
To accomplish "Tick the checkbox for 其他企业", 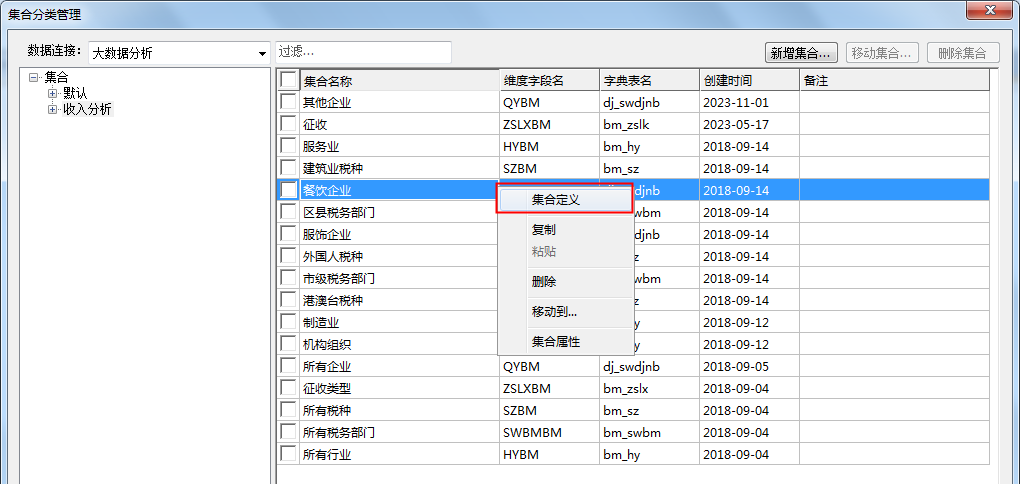I will (288, 102).
